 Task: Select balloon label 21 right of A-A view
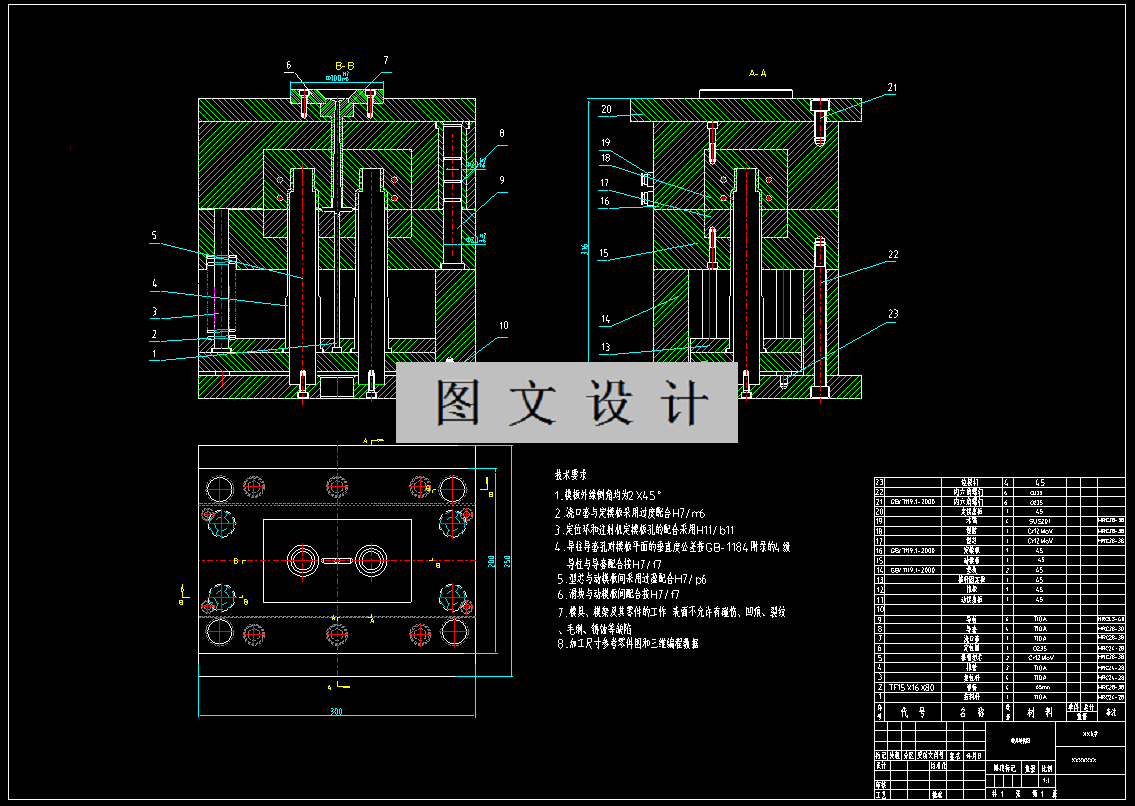point(893,88)
